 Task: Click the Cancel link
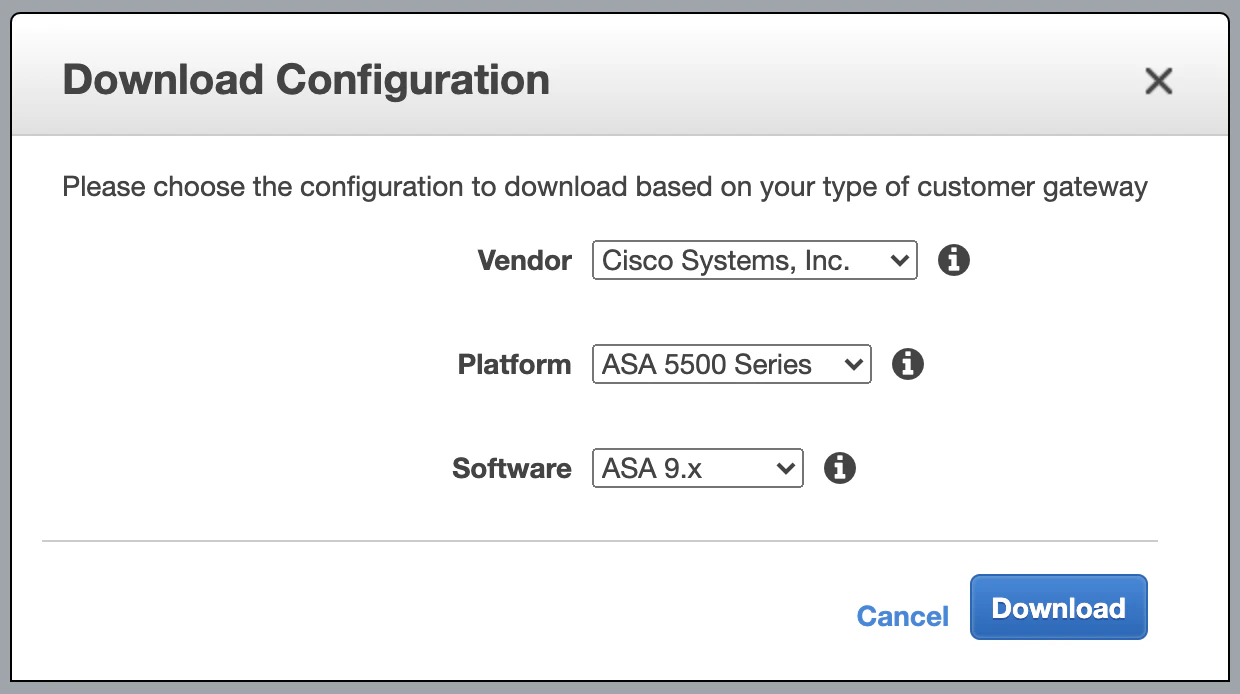pyautogui.click(x=902, y=616)
